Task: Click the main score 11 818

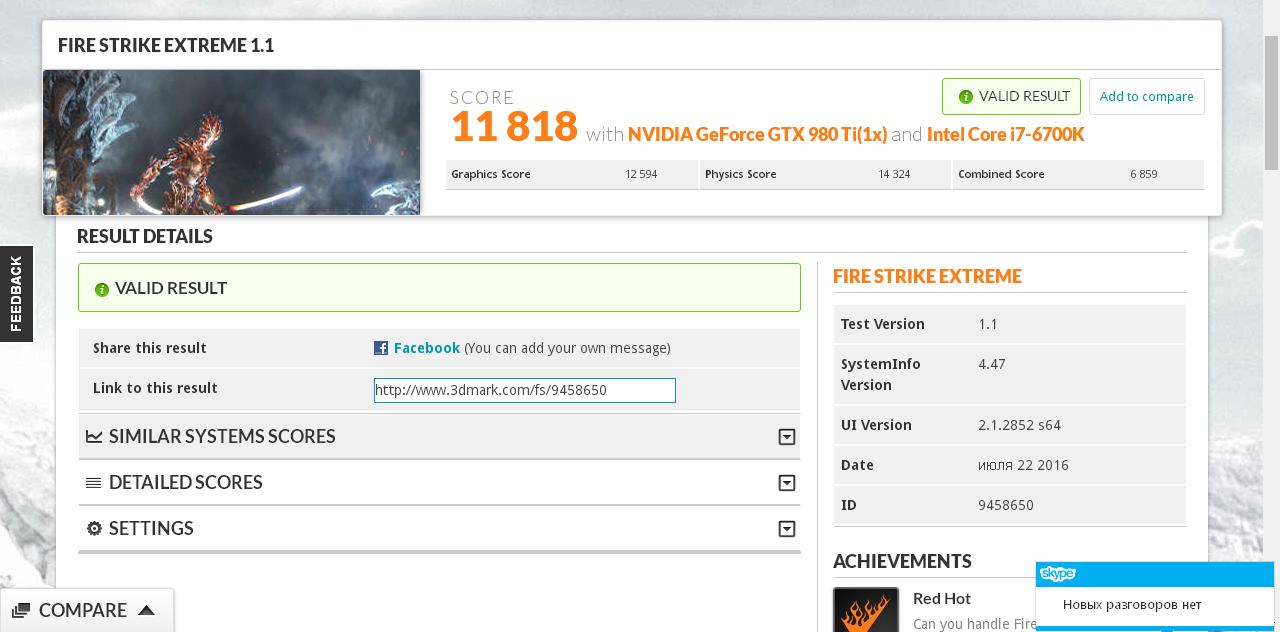Action: pos(514,127)
